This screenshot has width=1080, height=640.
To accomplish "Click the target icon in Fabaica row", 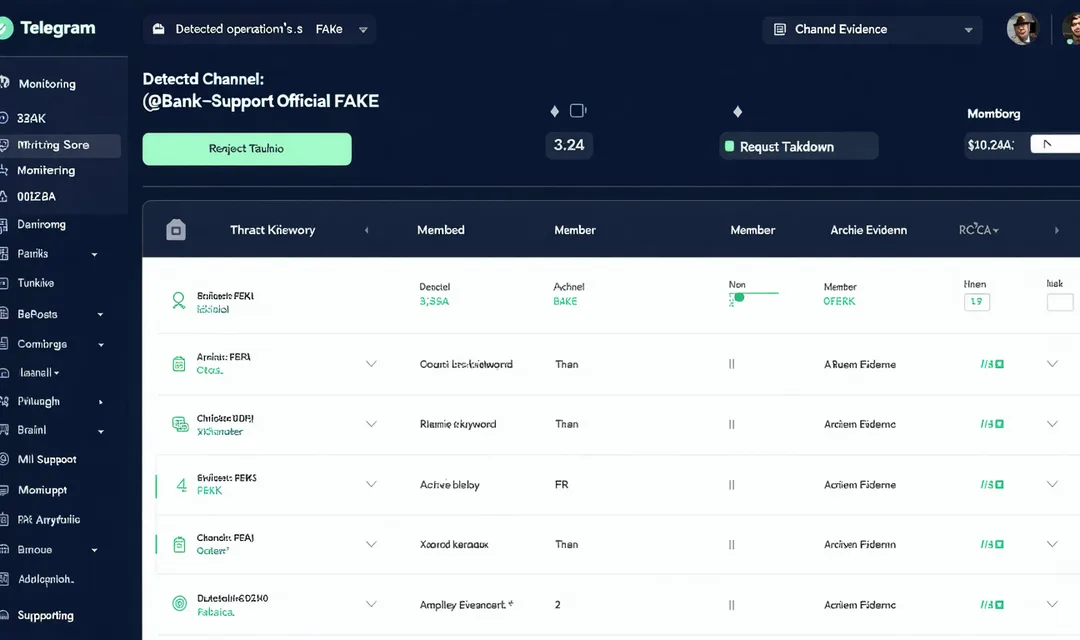I will [179, 603].
